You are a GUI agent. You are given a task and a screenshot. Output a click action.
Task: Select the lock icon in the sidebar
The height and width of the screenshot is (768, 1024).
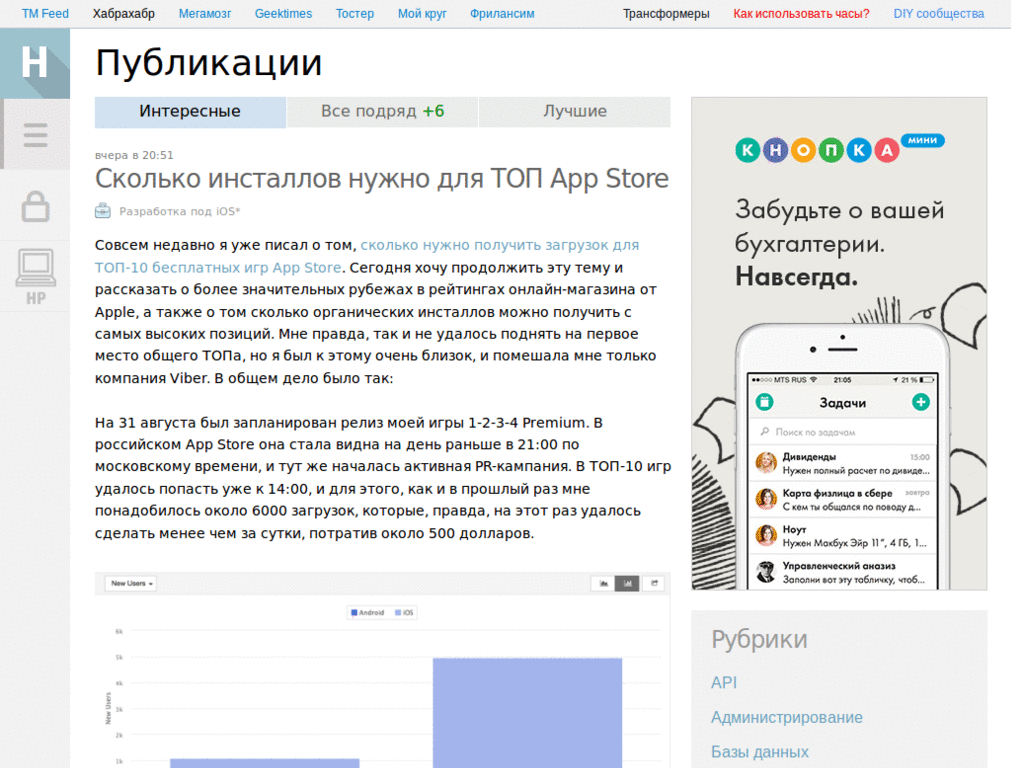[35, 205]
